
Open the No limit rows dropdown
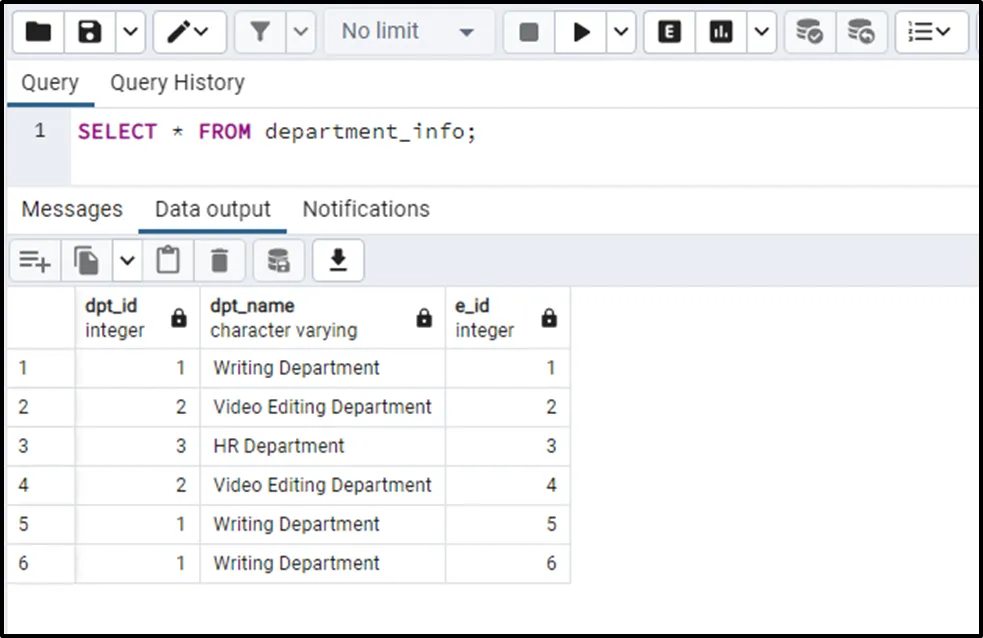(x=407, y=32)
